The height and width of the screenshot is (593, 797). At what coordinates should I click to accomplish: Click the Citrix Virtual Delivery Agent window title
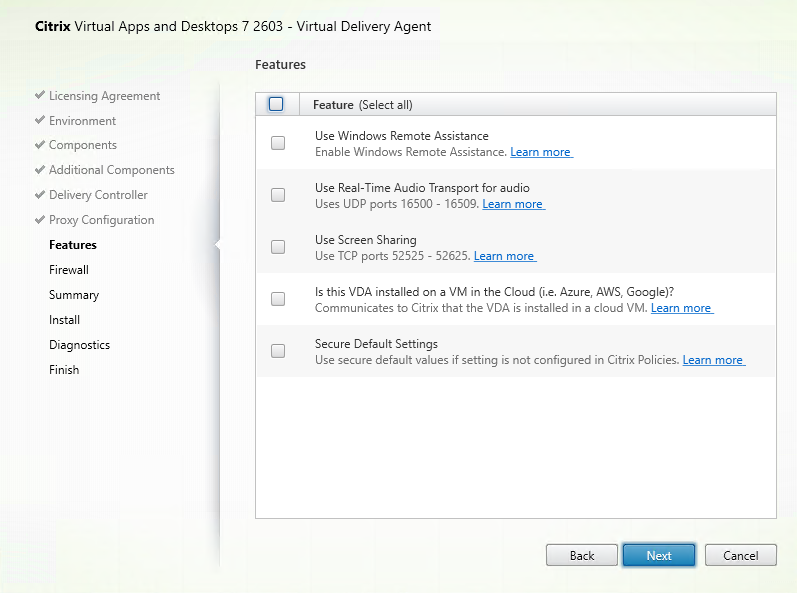[x=233, y=26]
